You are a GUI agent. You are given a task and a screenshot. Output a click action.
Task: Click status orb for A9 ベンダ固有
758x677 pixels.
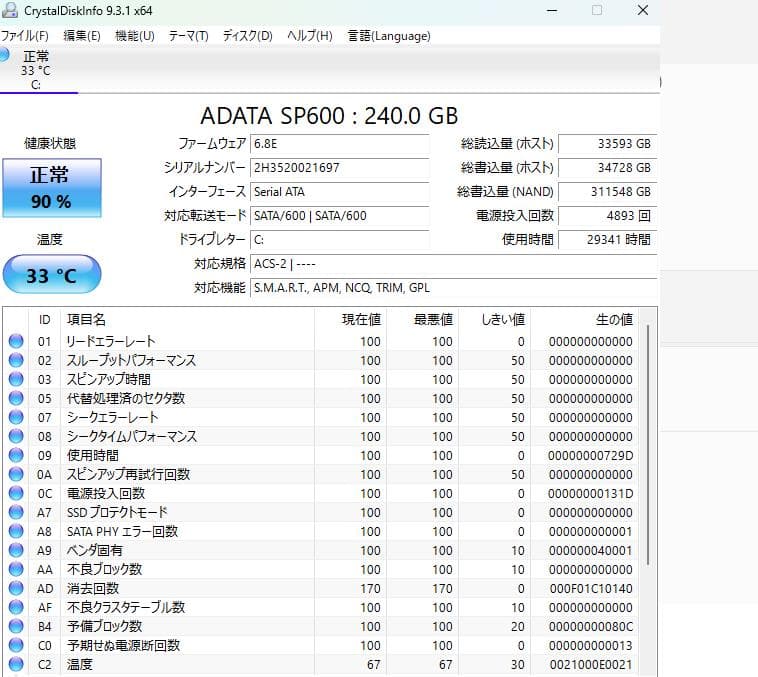point(16,550)
